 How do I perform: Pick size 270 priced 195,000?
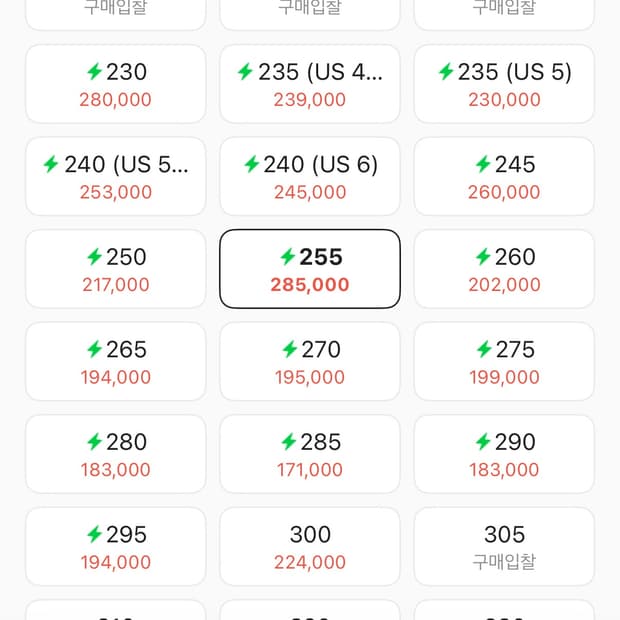pyautogui.click(x=310, y=362)
